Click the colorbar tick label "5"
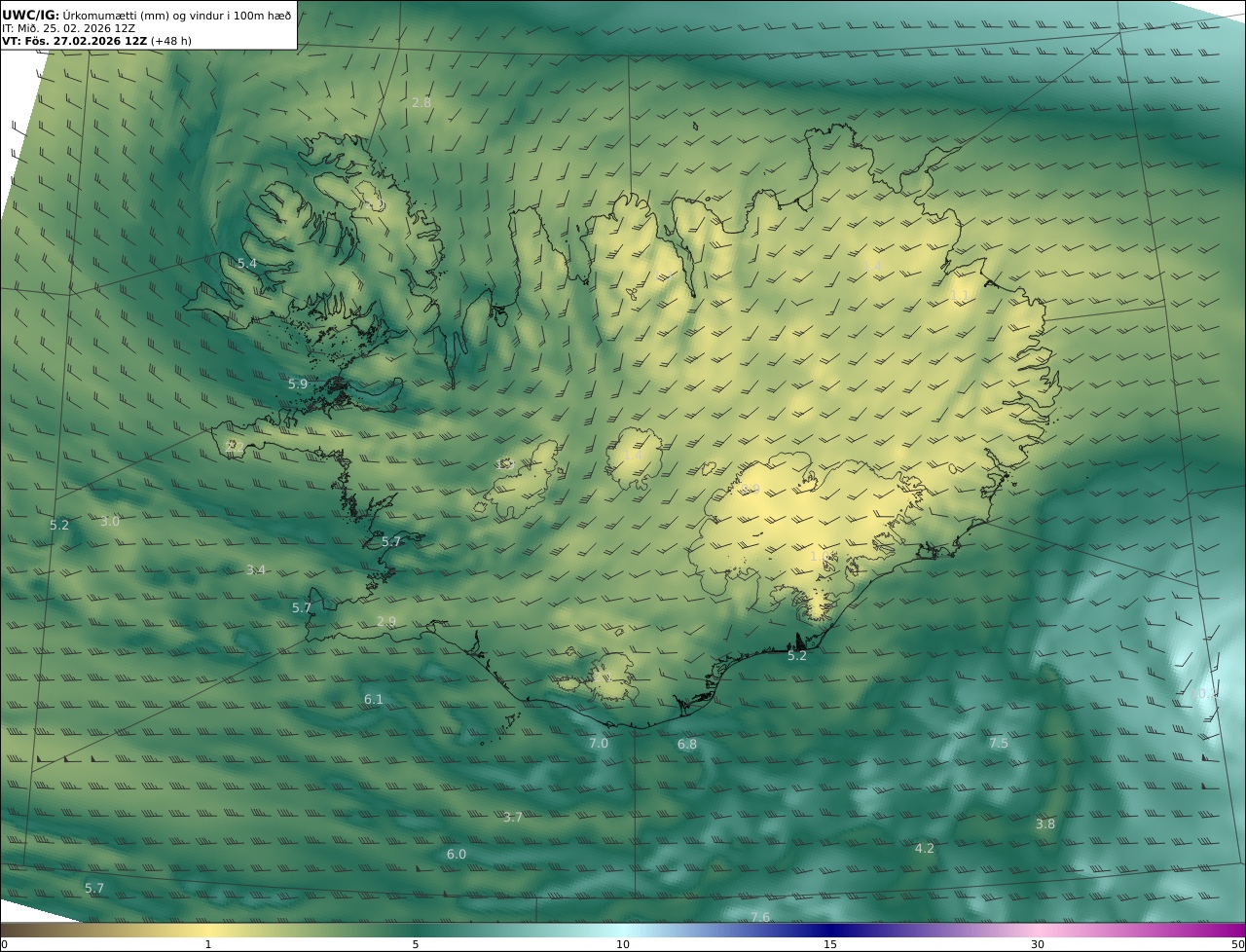Image resolution: width=1246 pixels, height=952 pixels. pyautogui.click(x=416, y=945)
